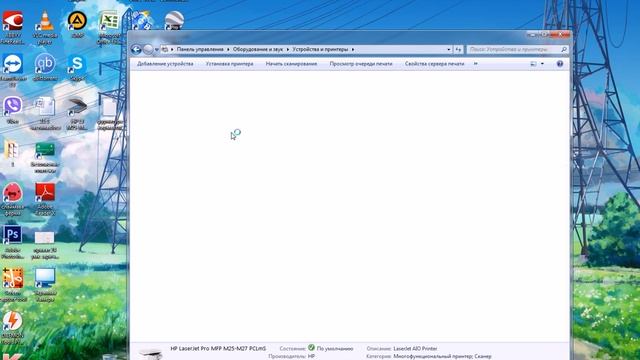The height and width of the screenshot is (360, 640).
Task: Click the HP LaserJet Pro MFP printer name
Action: point(218,349)
